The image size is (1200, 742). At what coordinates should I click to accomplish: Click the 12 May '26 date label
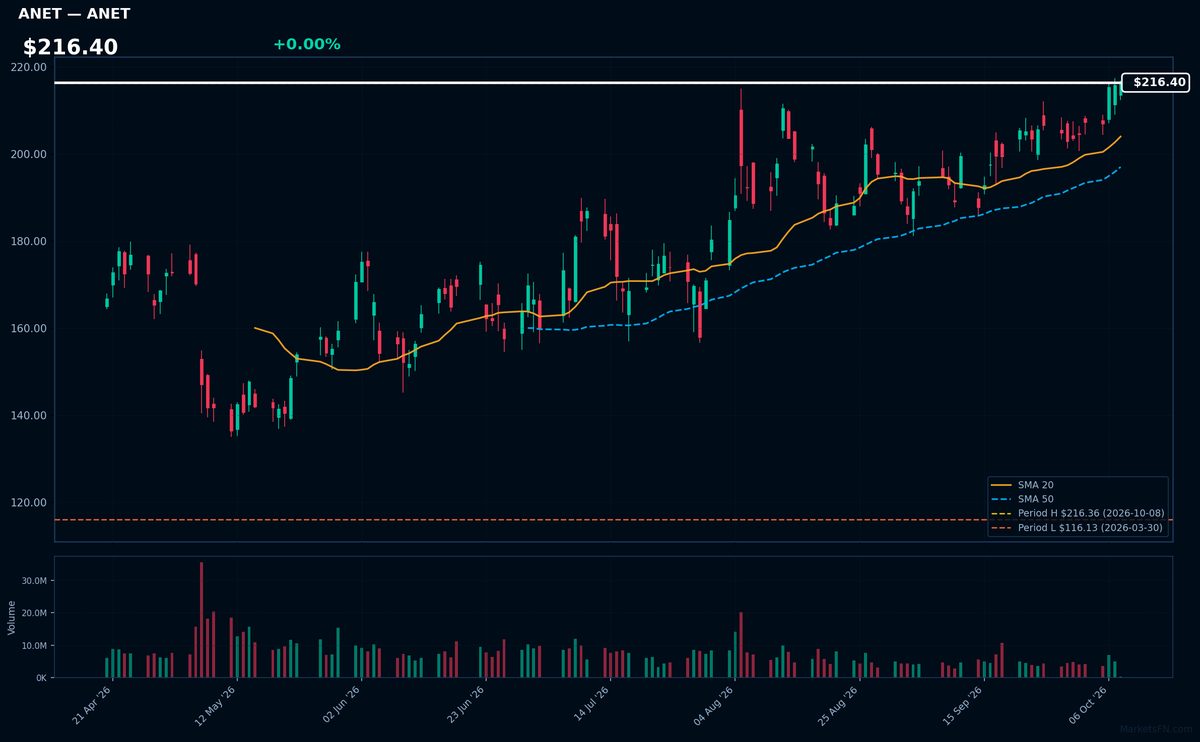click(x=217, y=704)
